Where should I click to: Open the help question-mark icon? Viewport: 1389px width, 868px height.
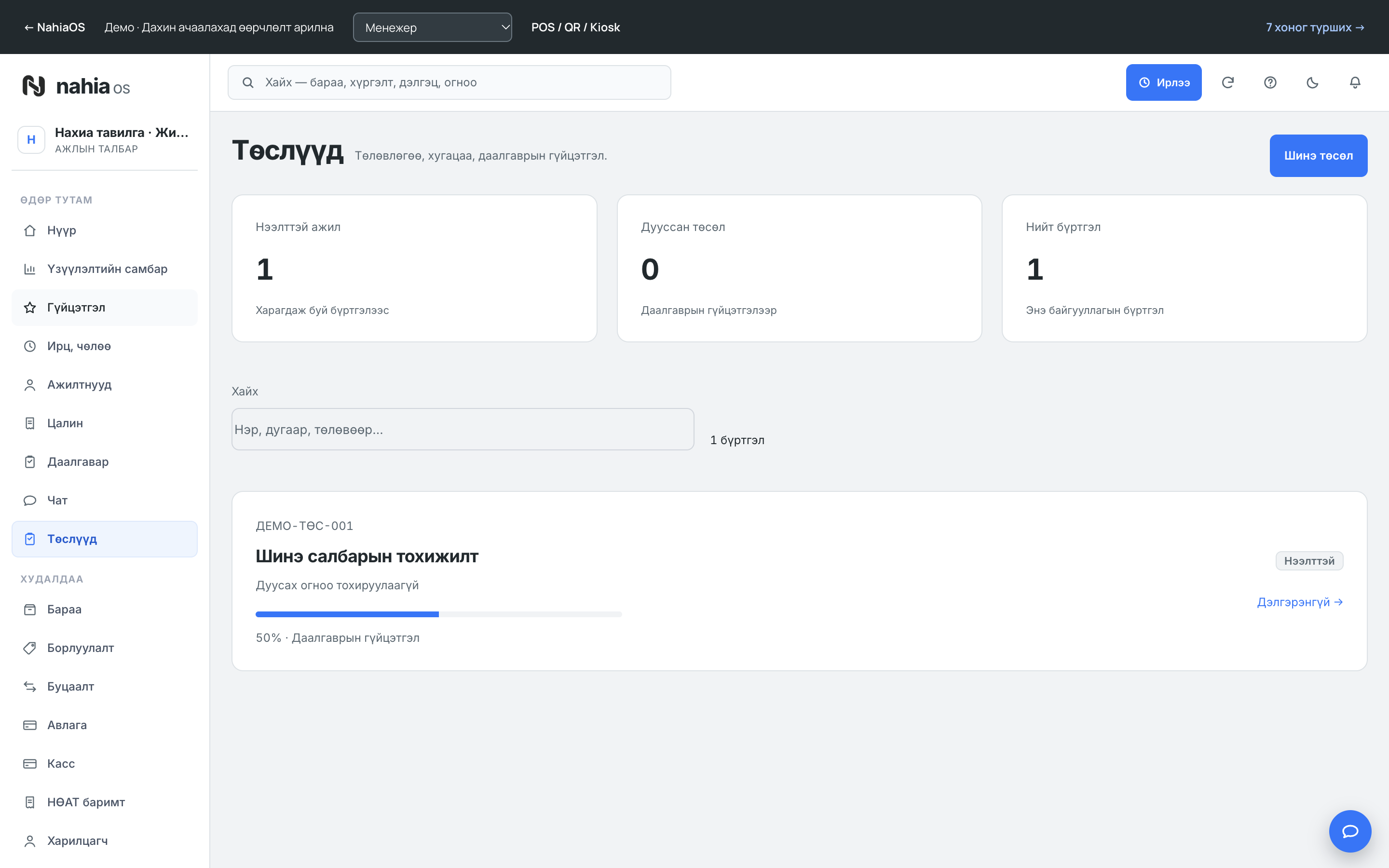[x=1270, y=82]
